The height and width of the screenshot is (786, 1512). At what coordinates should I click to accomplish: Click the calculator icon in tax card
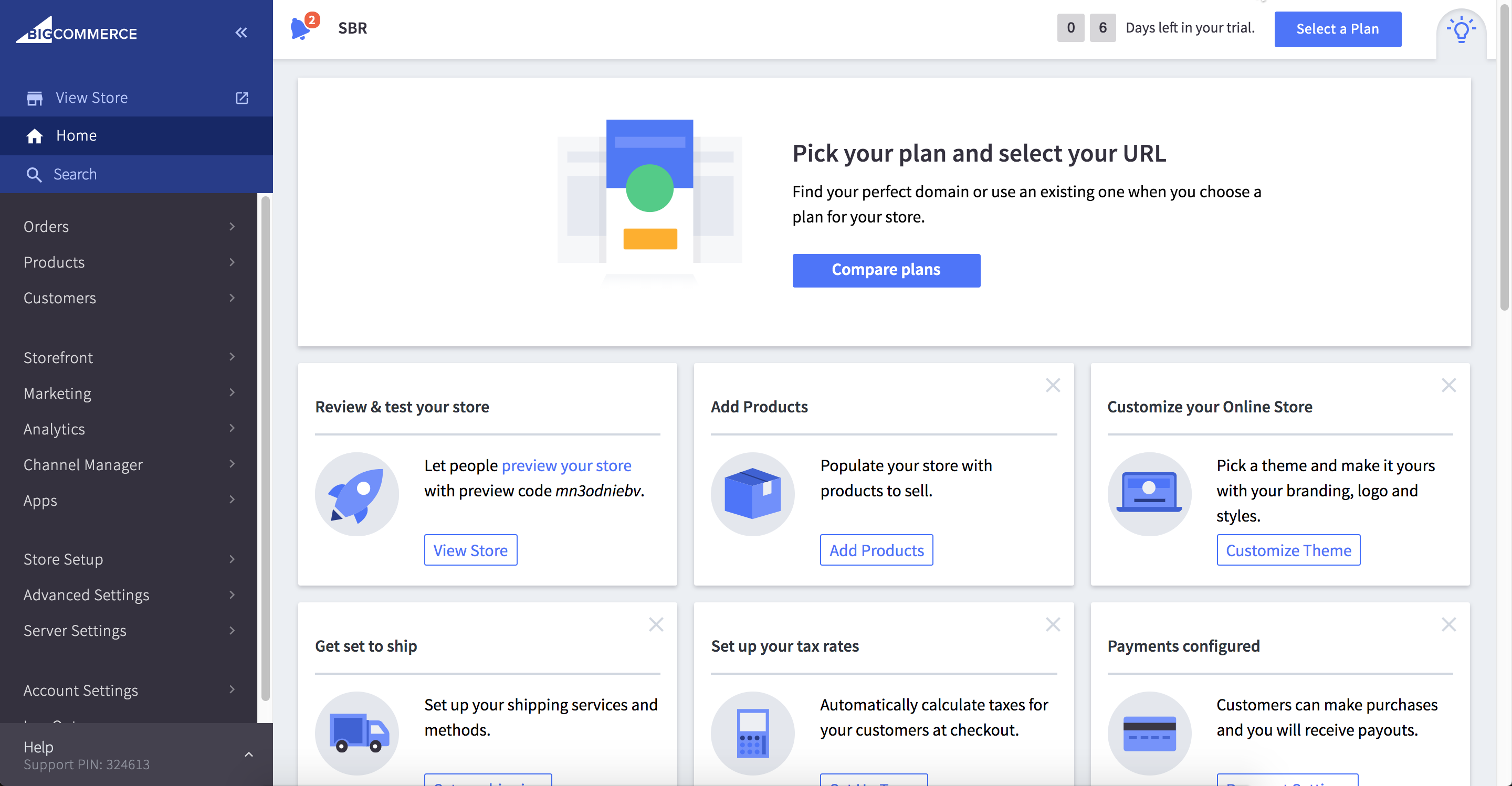tap(752, 733)
